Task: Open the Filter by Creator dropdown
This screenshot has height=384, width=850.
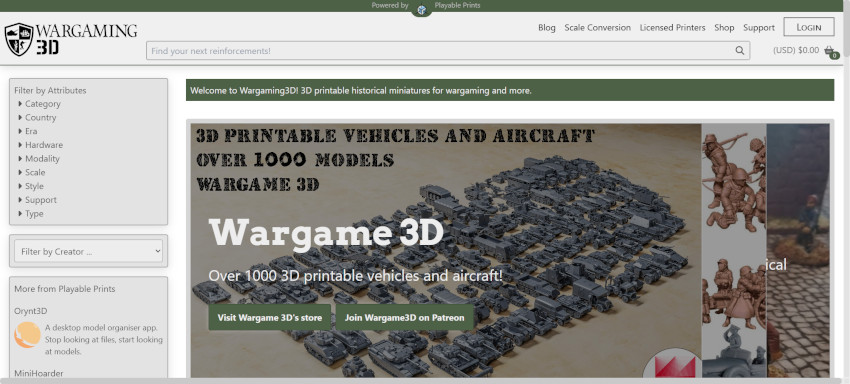Action: [88, 251]
